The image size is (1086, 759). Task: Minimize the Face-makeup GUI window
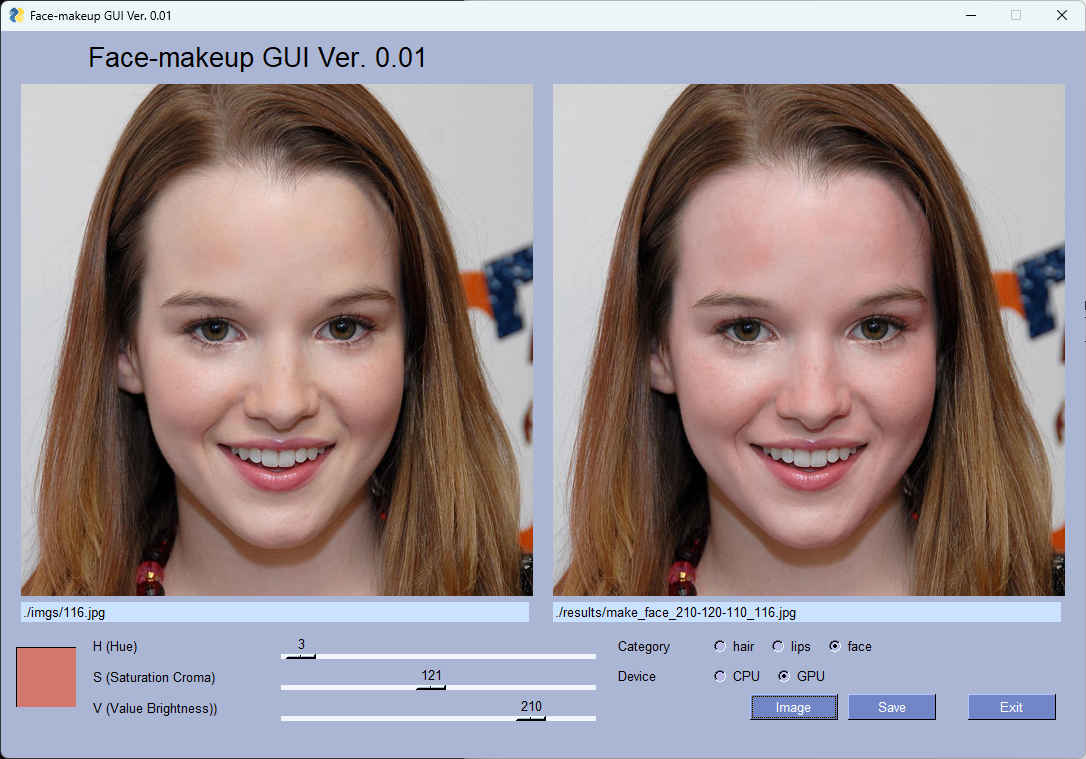[x=969, y=15]
